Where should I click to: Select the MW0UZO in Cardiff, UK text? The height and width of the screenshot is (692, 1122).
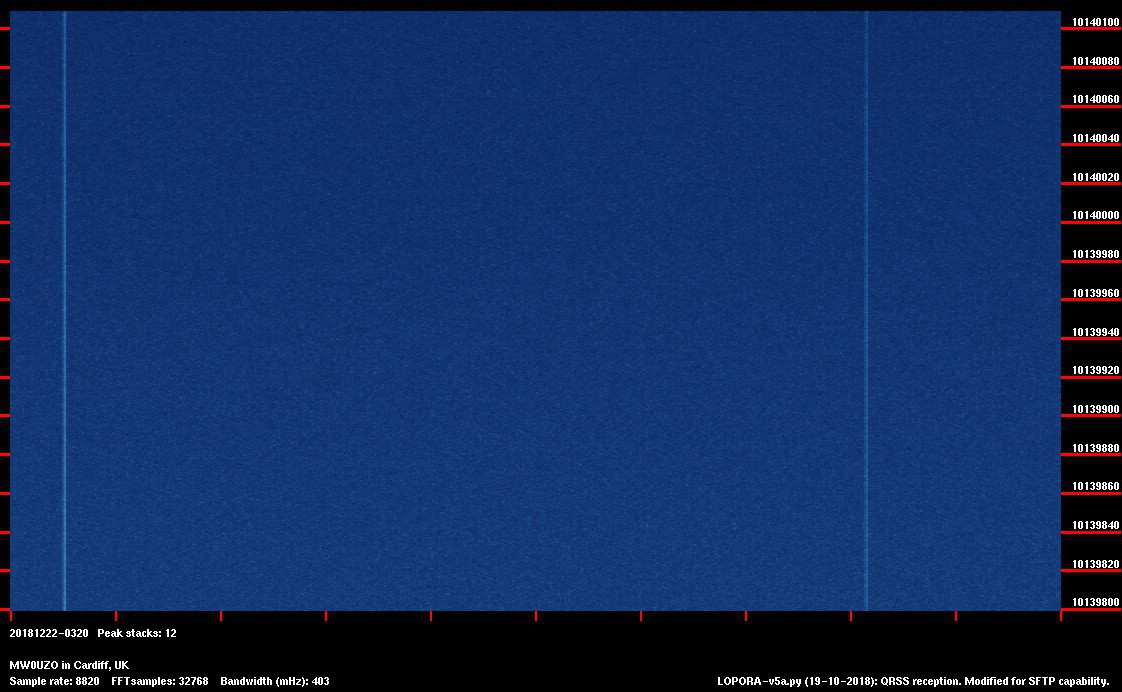[69, 665]
